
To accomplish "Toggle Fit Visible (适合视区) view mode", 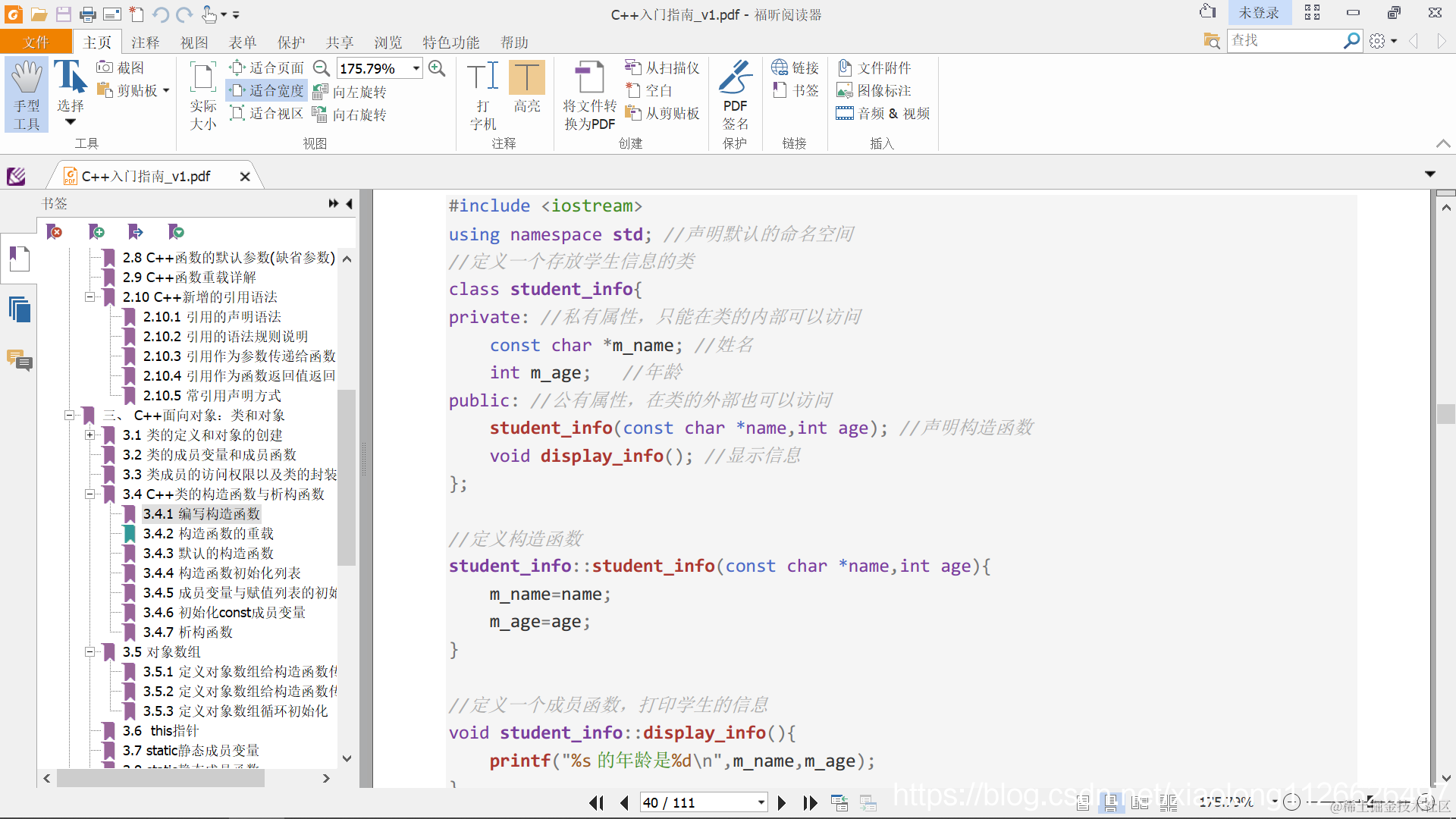I will 268,114.
